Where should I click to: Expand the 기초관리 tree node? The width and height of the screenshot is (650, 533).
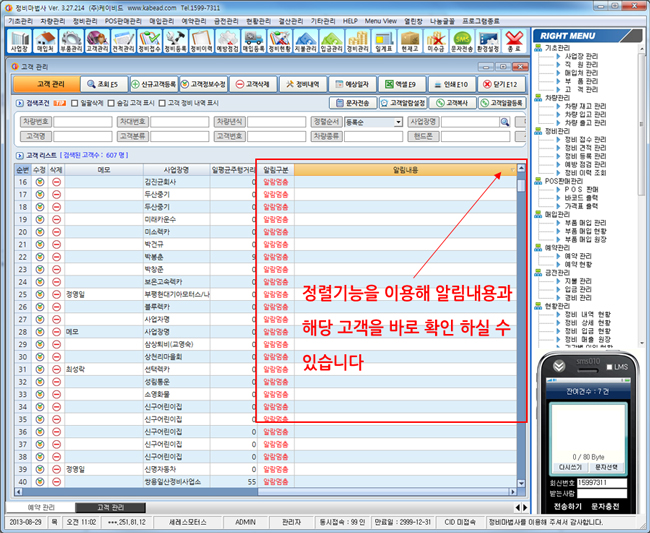click(x=541, y=47)
